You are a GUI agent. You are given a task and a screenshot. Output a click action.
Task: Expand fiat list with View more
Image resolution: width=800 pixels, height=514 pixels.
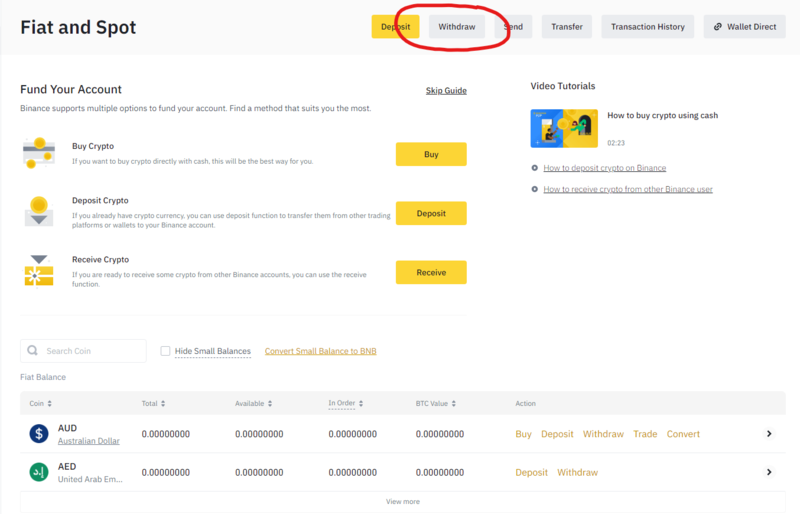(x=403, y=502)
